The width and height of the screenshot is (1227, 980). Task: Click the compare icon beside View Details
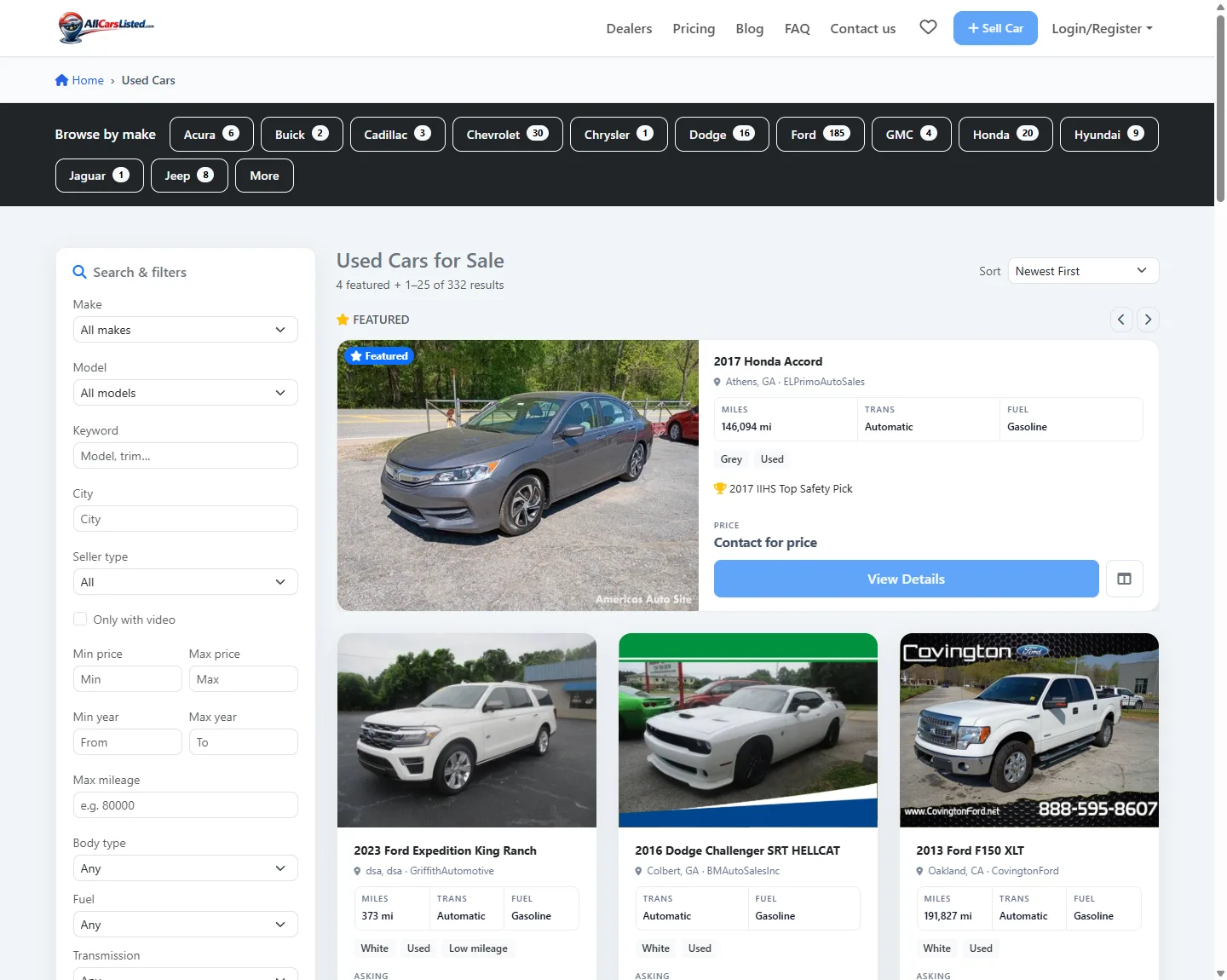tap(1125, 579)
